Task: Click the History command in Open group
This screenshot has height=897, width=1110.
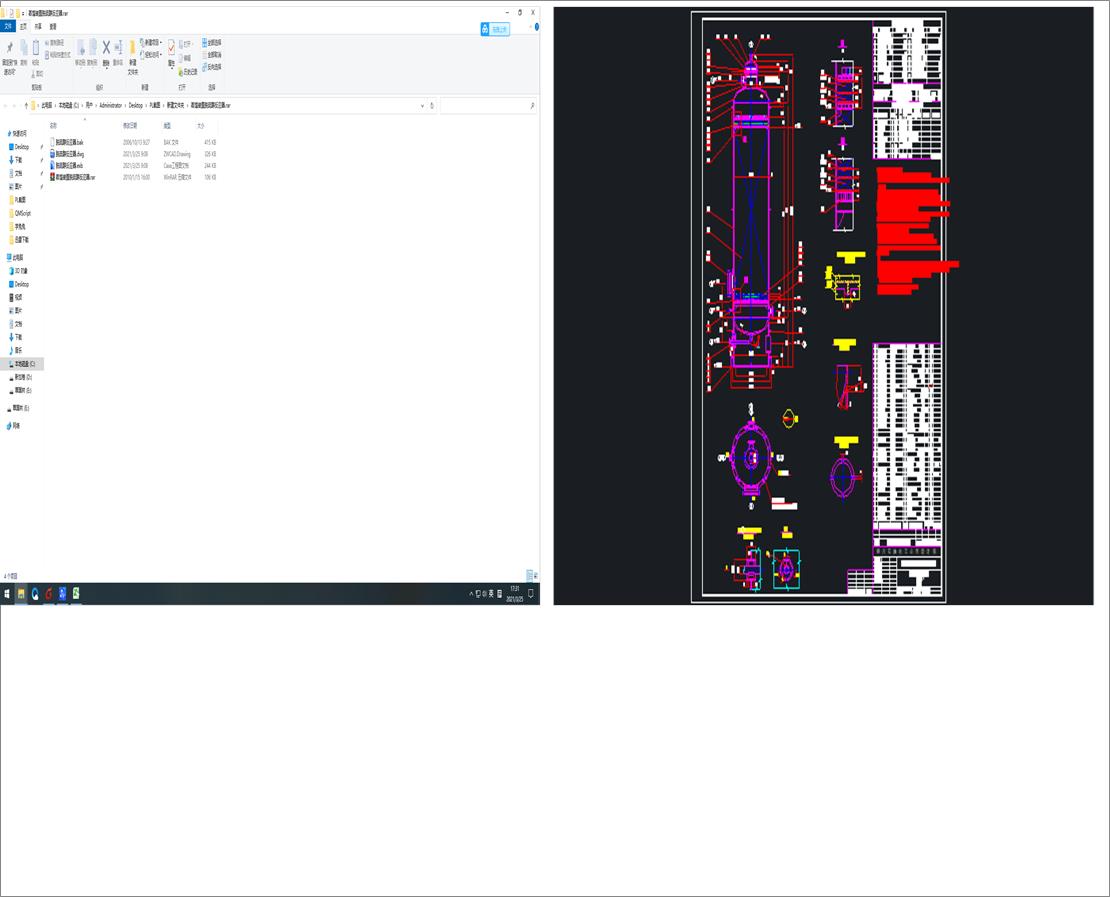Action: (x=187, y=72)
